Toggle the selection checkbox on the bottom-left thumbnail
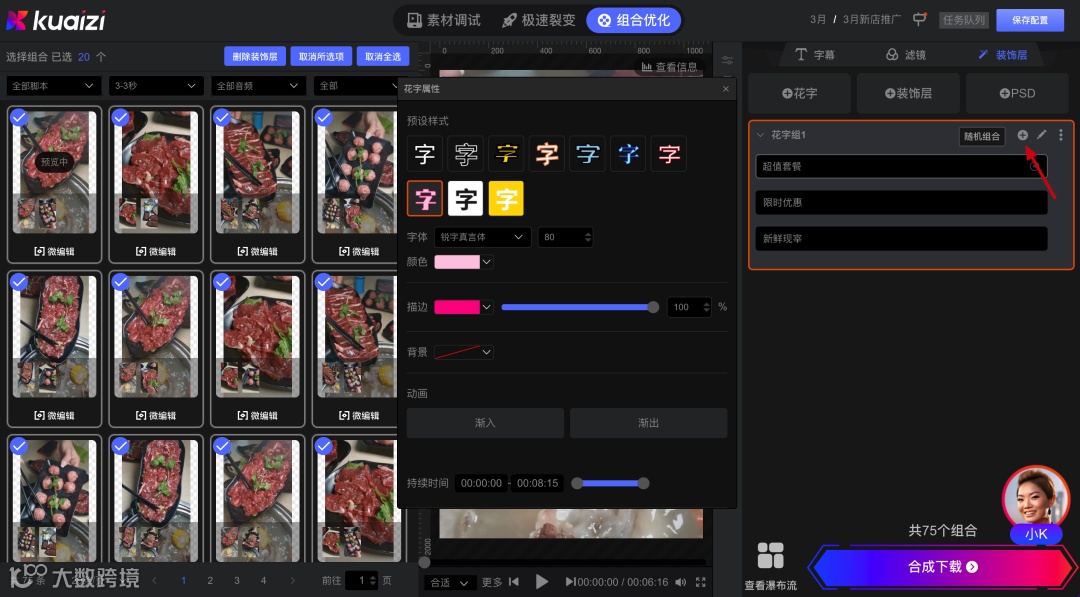This screenshot has width=1080, height=597. tap(19, 446)
